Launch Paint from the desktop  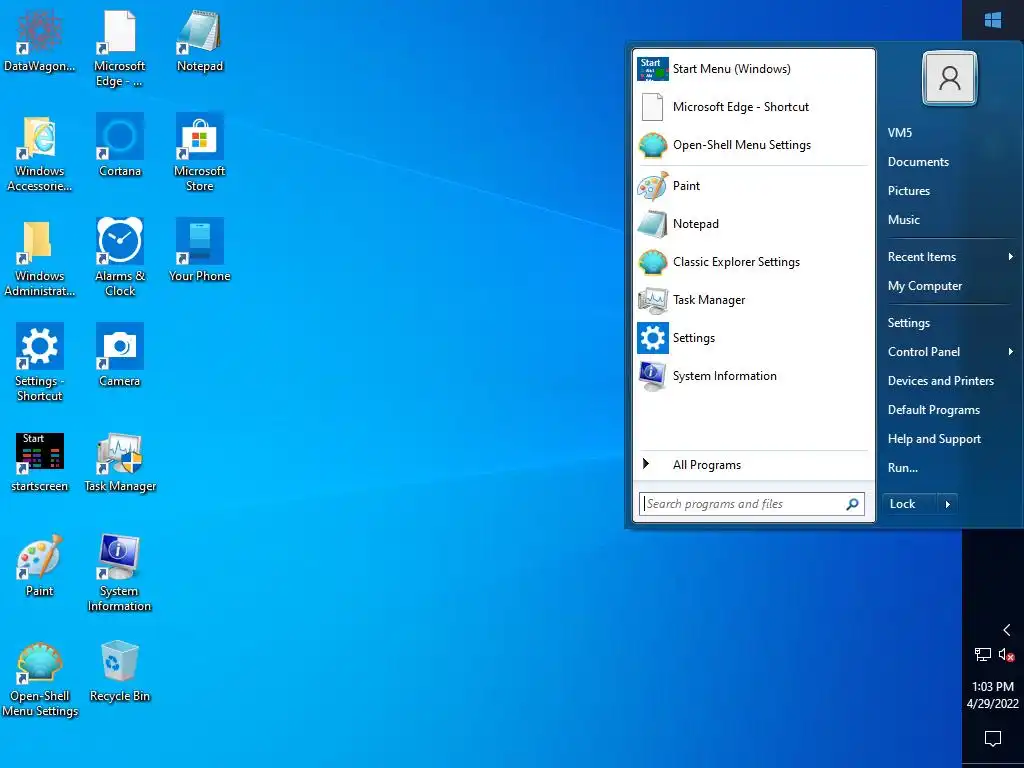point(39,566)
